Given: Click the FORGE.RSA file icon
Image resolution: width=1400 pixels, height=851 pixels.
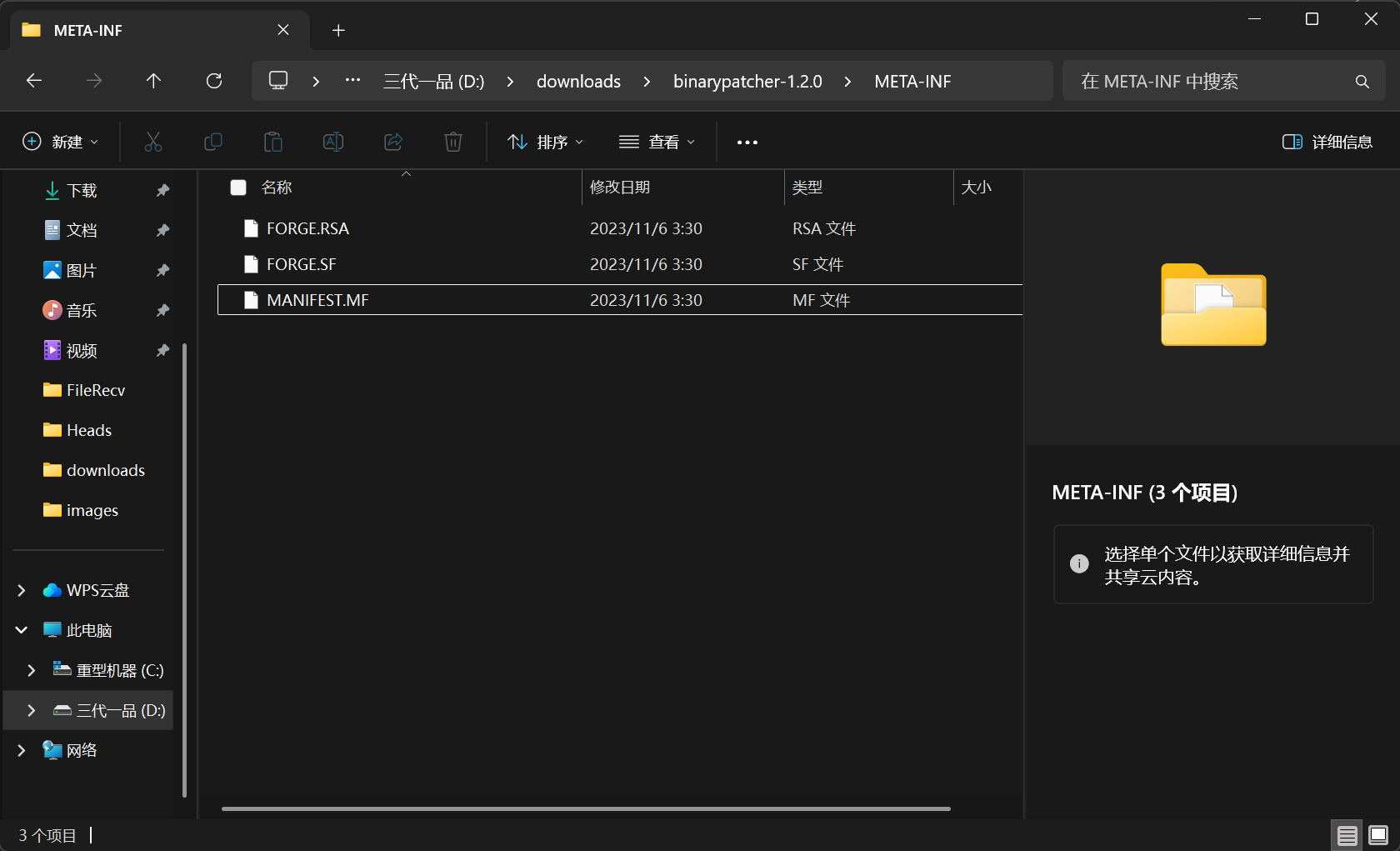Looking at the screenshot, I should pyautogui.click(x=251, y=228).
